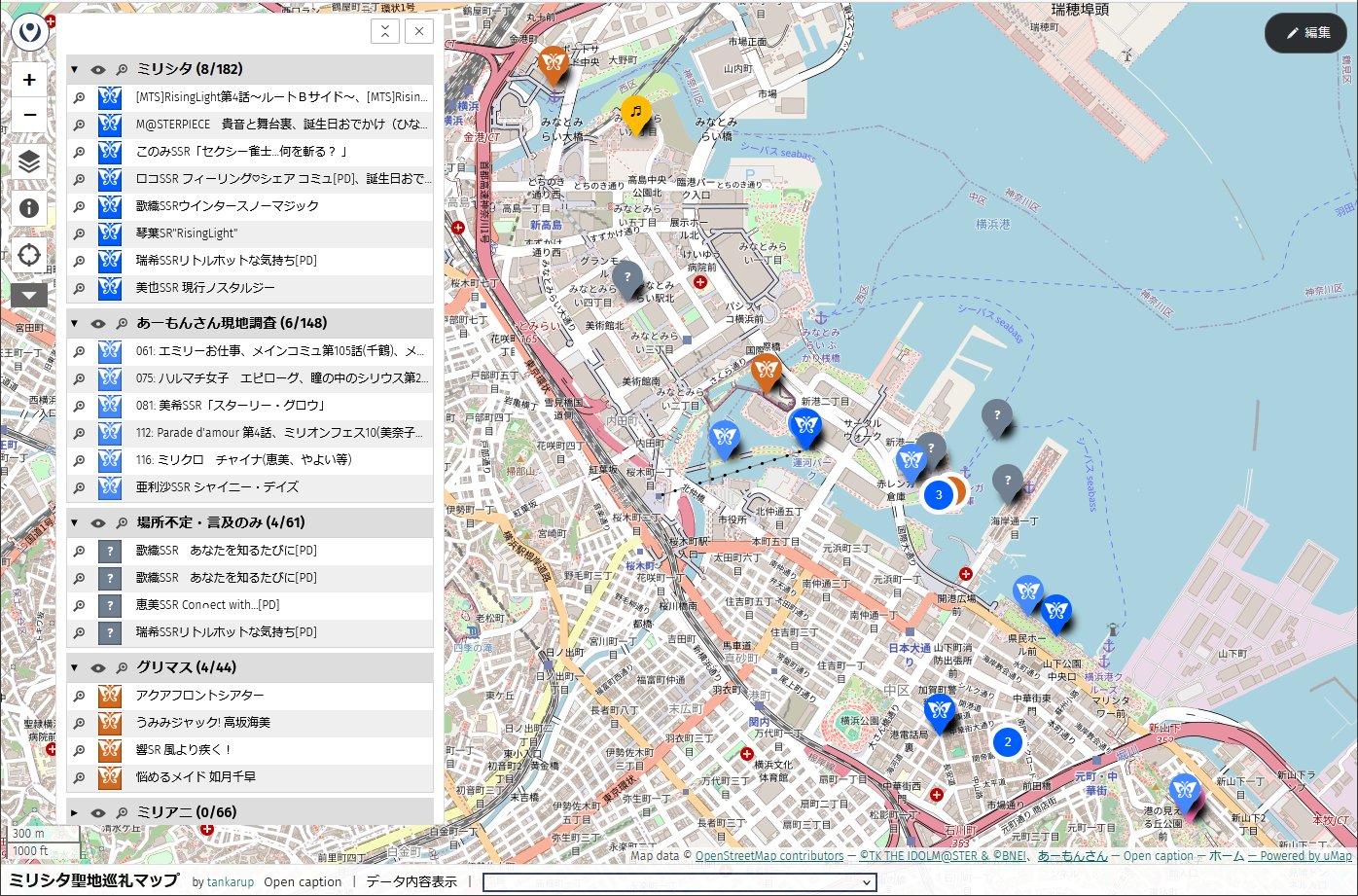Click orange butterfly icon of うみみジャック! 高坂海美
The height and width of the screenshot is (896, 1358).
pos(109,723)
